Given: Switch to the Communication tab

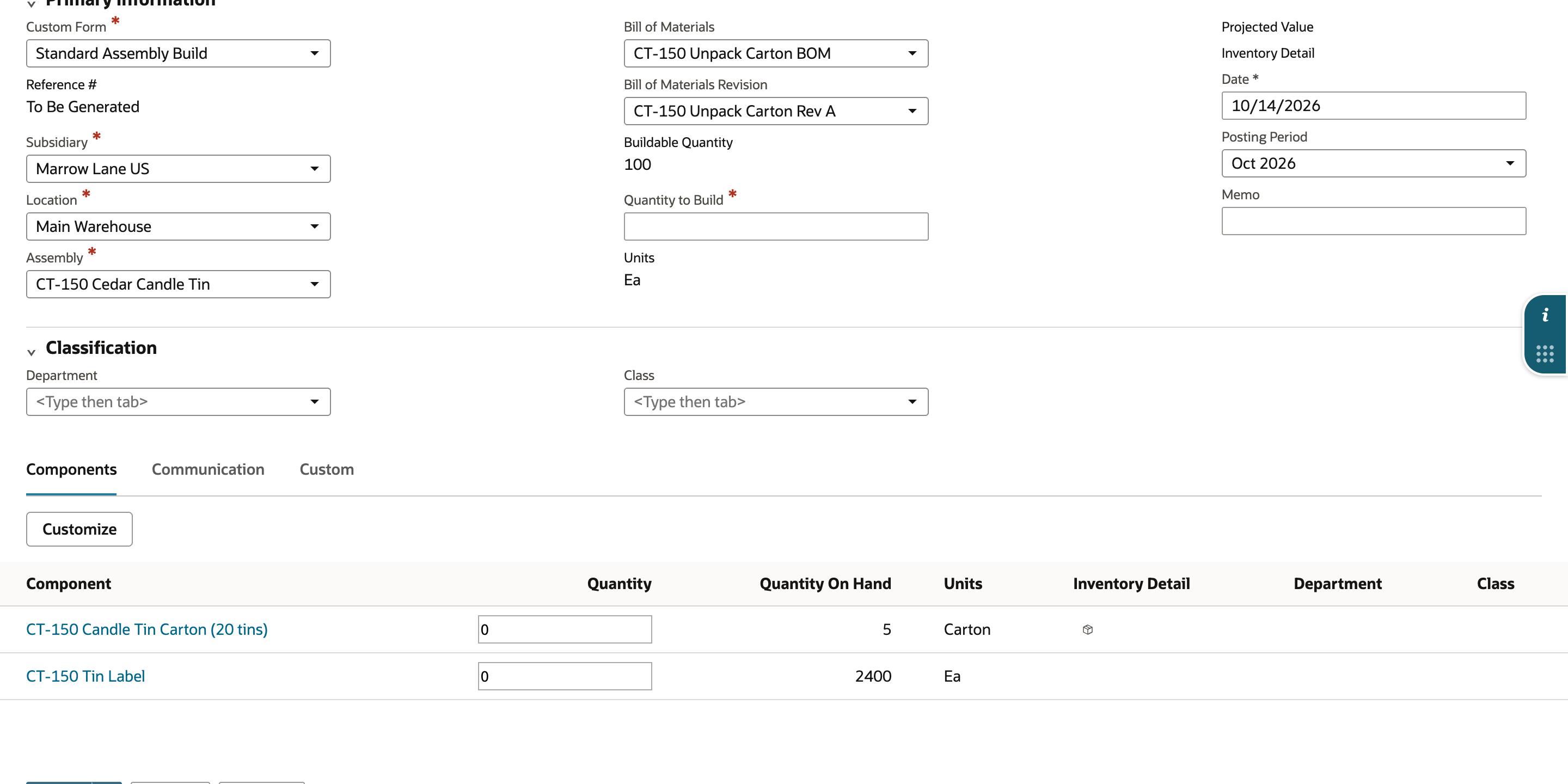Looking at the screenshot, I should (207, 469).
